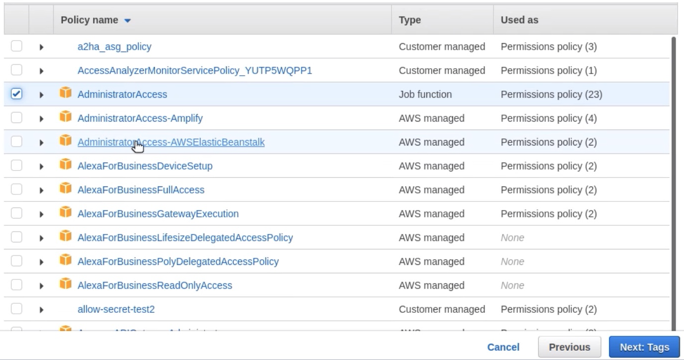Expand the AlexaForBusinessGatewayExecution row arrow
Image resolution: width=684 pixels, height=360 pixels.
[x=41, y=214]
